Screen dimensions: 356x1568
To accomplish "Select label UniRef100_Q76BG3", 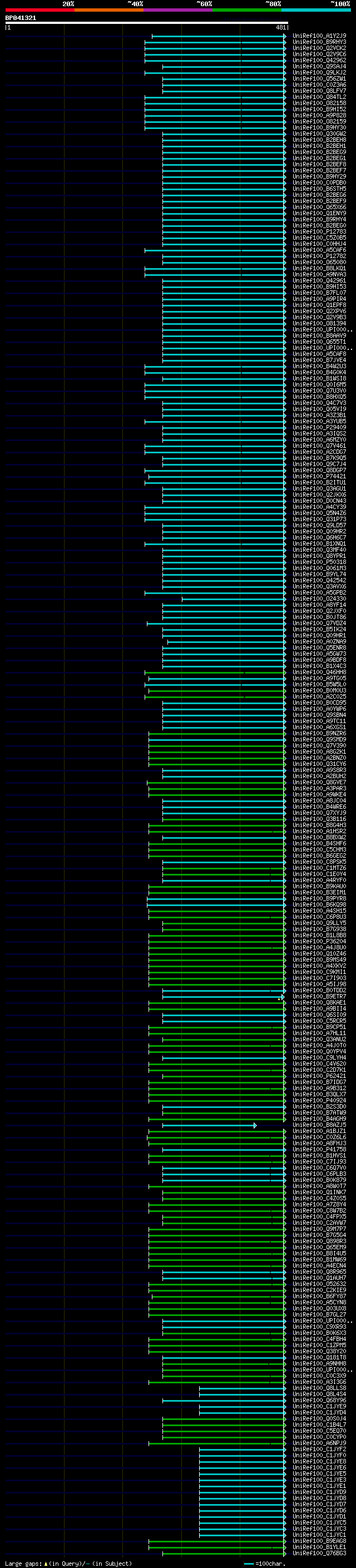I will [319, 1553].
